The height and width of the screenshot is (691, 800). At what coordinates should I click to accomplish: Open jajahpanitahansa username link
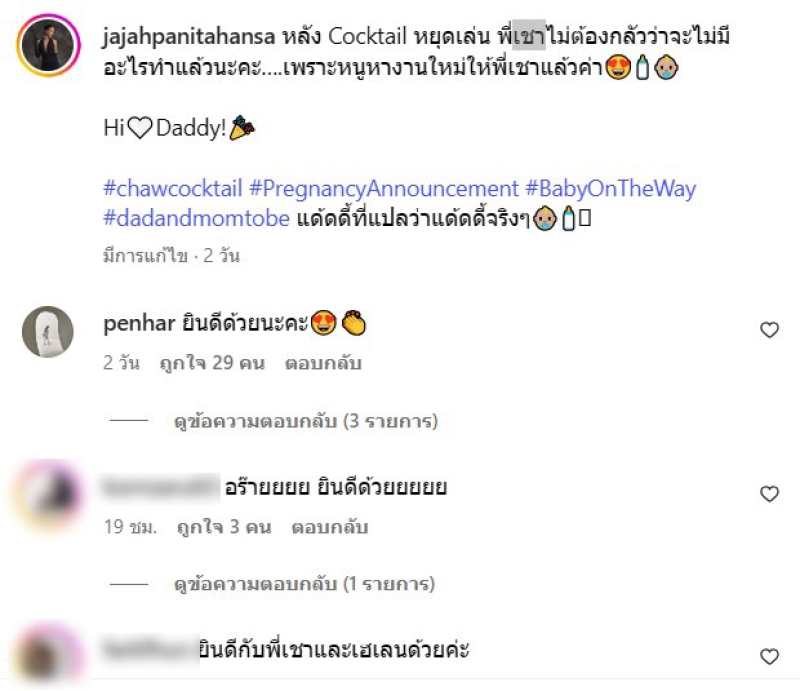(189, 37)
